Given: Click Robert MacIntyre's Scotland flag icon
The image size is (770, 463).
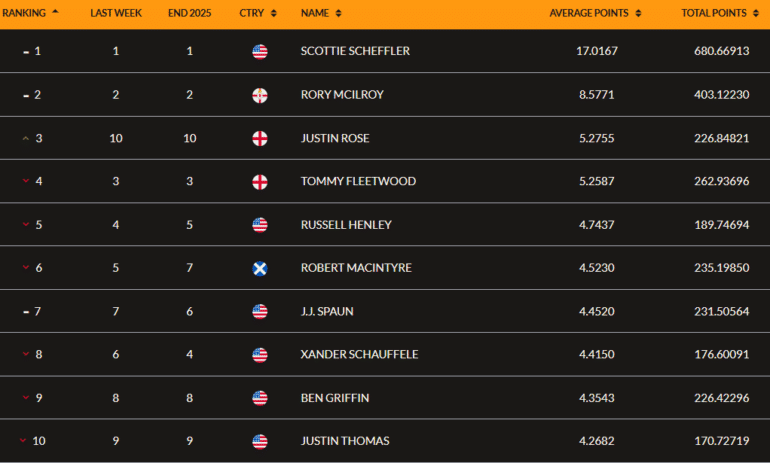Looking at the screenshot, I should (x=260, y=268).
